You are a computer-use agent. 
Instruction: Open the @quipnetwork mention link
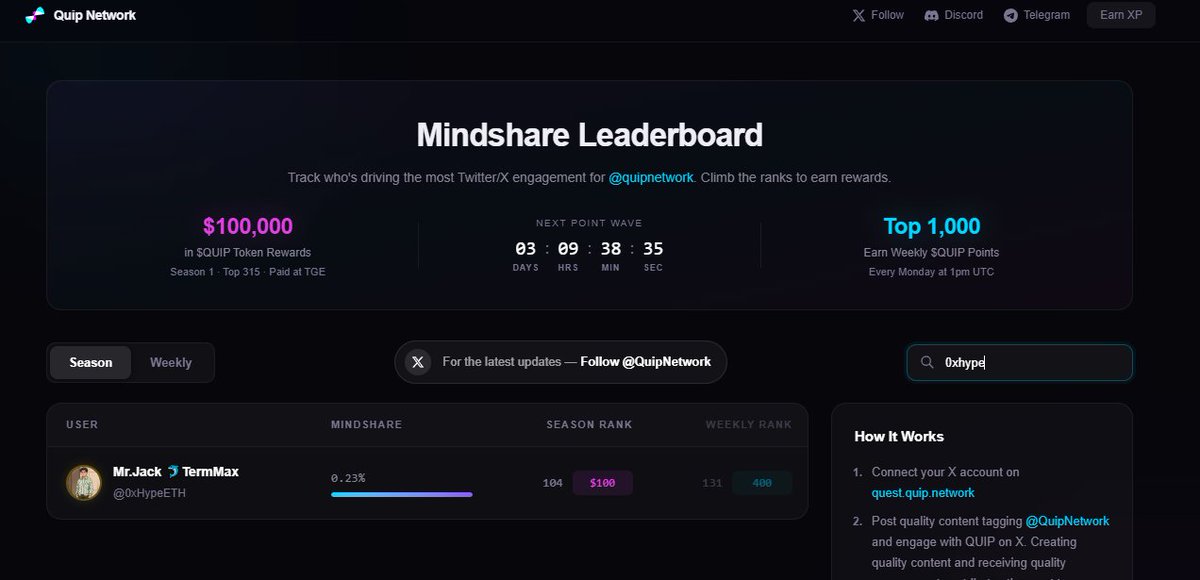coord(651,177)
